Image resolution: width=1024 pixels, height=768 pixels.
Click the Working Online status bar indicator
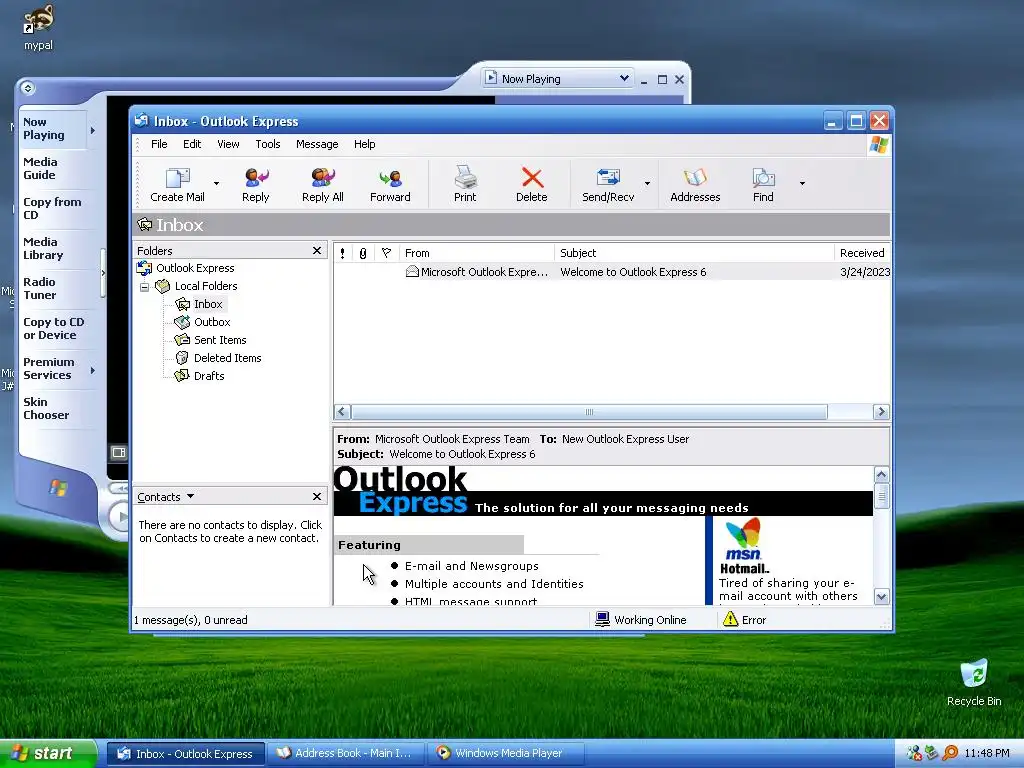641,620
